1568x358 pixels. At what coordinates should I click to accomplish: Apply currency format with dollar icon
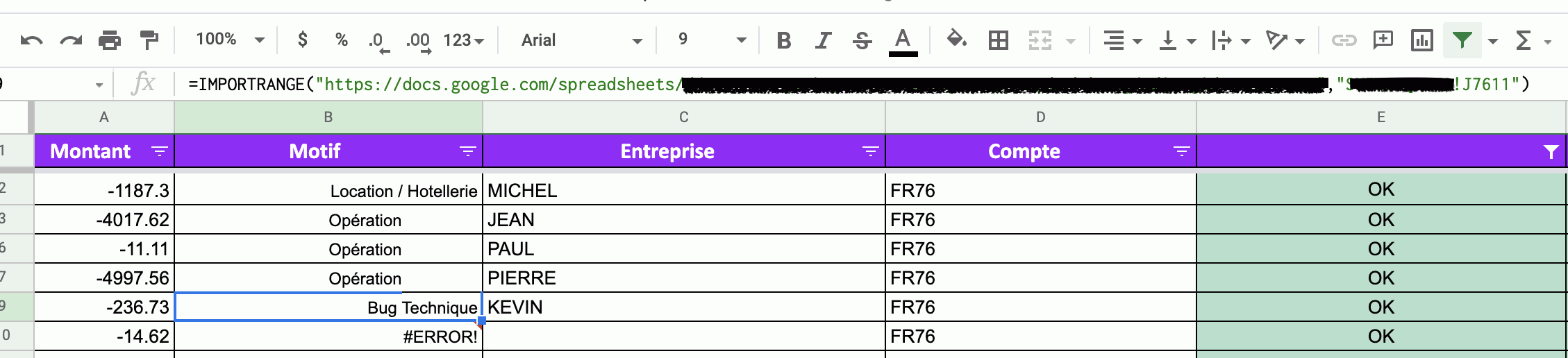[302, 40]
